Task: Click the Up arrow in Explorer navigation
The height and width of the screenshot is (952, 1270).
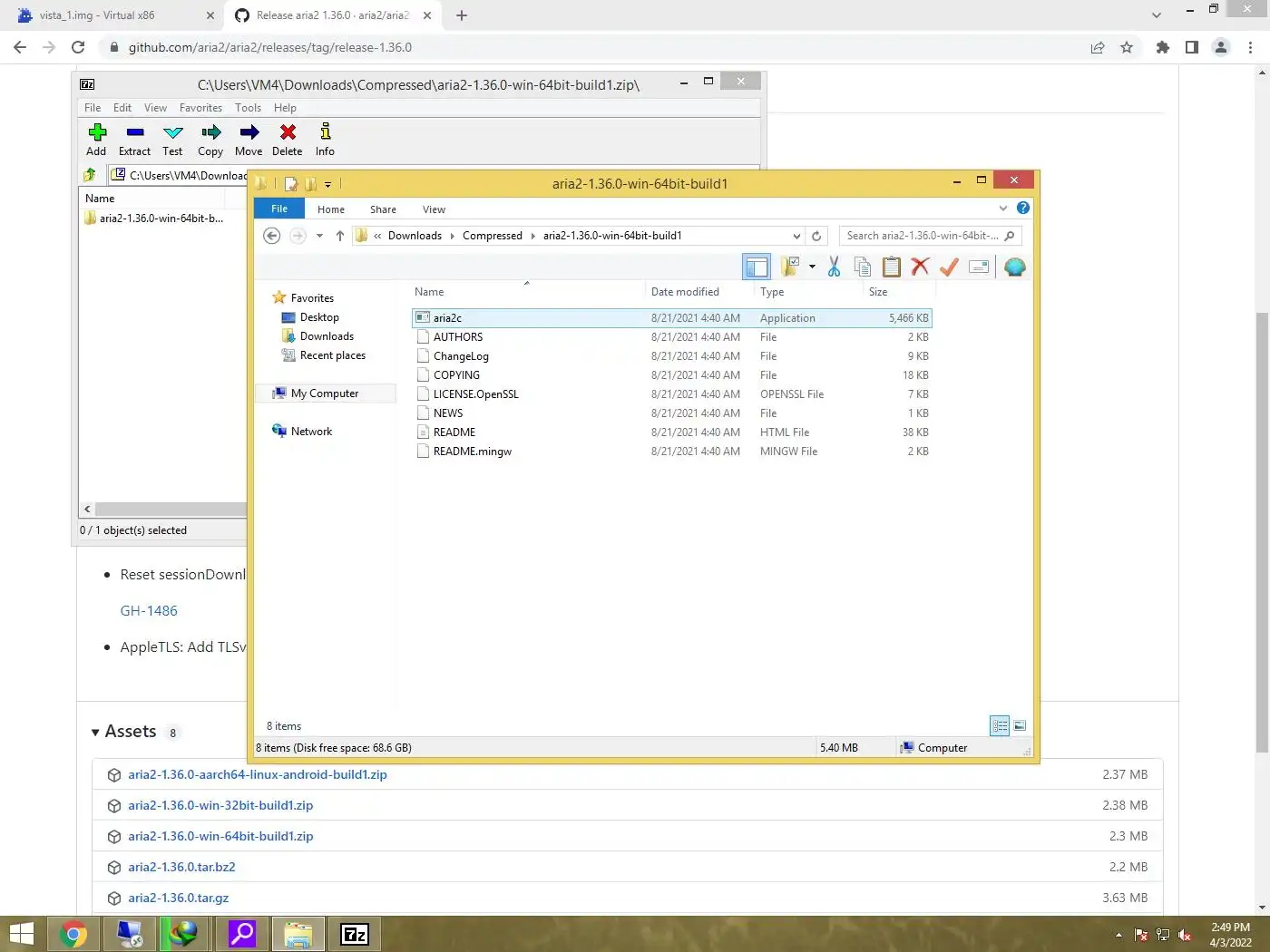Action: click(340, 236)
